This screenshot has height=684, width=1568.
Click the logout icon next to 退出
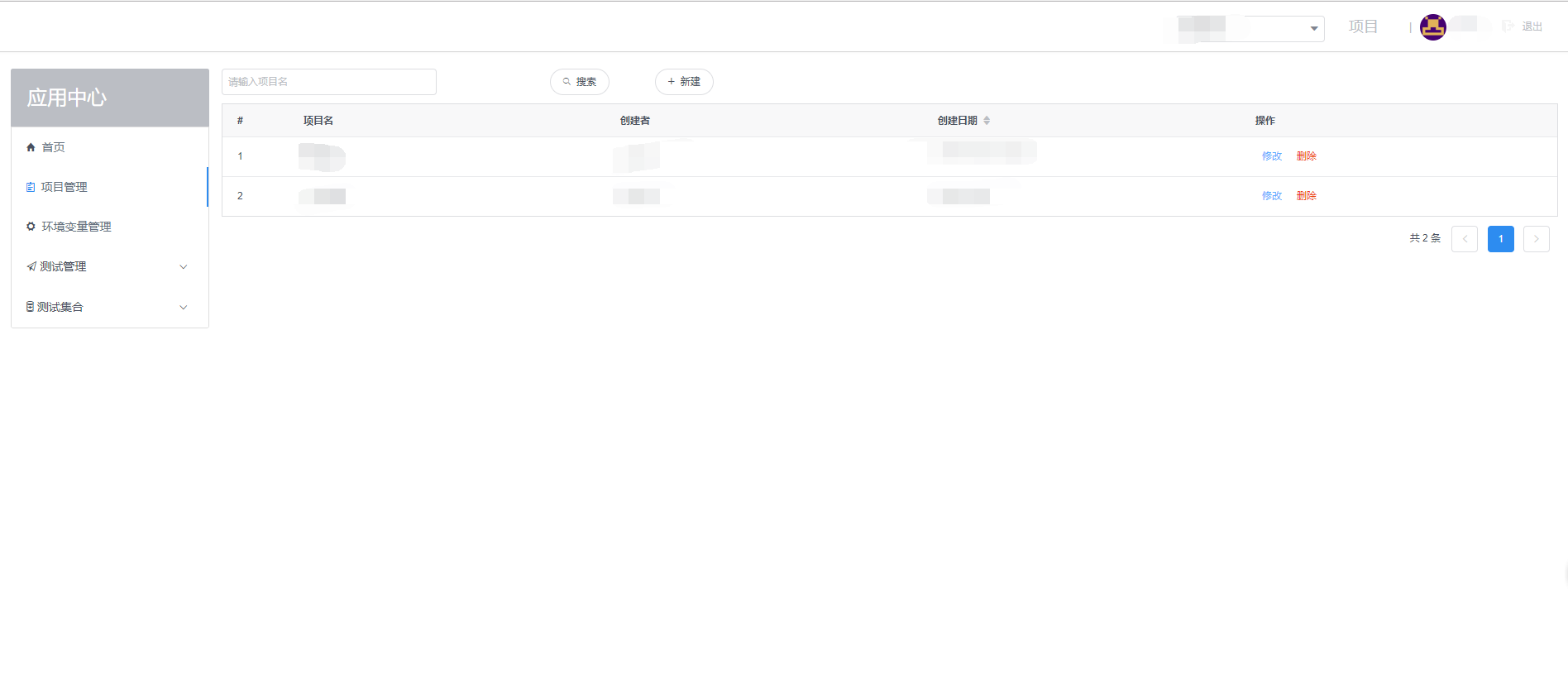(x=1508, y=26)
